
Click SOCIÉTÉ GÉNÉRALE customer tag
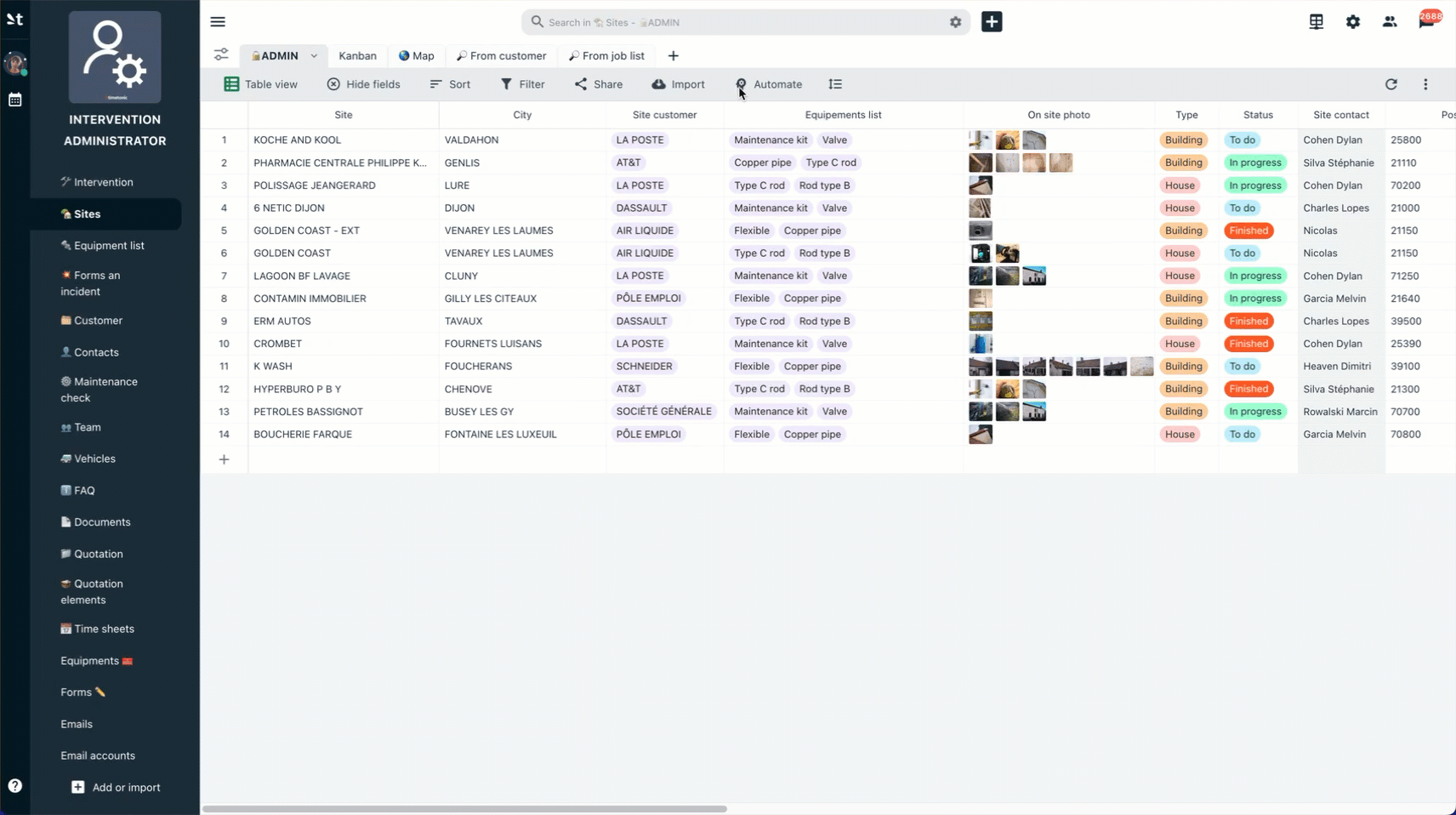coord(663,412)
